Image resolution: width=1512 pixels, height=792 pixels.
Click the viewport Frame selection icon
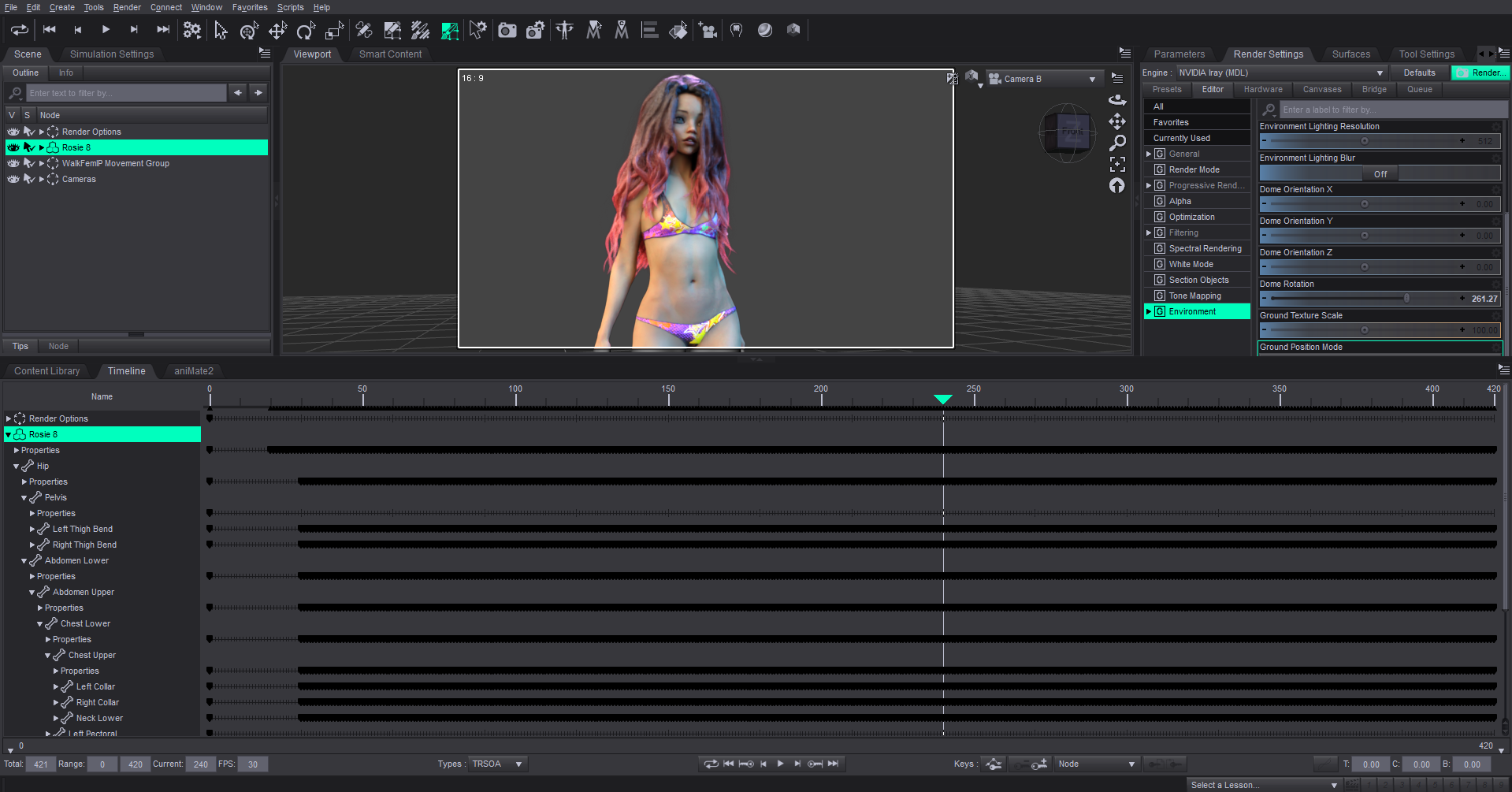[1117, 164]
